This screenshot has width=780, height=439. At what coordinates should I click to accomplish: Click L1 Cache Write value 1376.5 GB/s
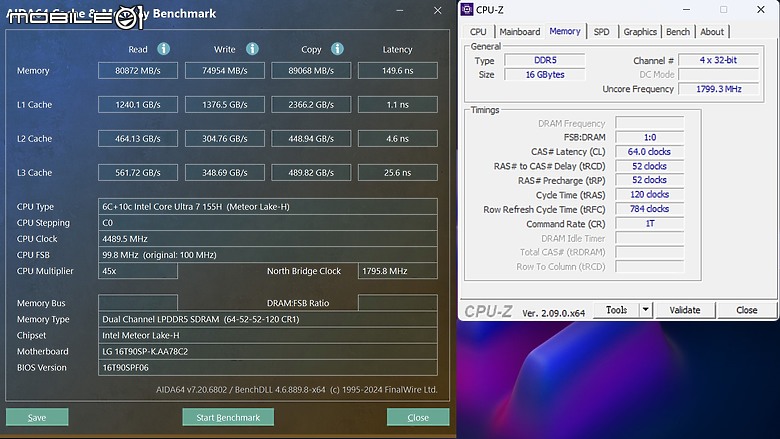coord(224,104)
